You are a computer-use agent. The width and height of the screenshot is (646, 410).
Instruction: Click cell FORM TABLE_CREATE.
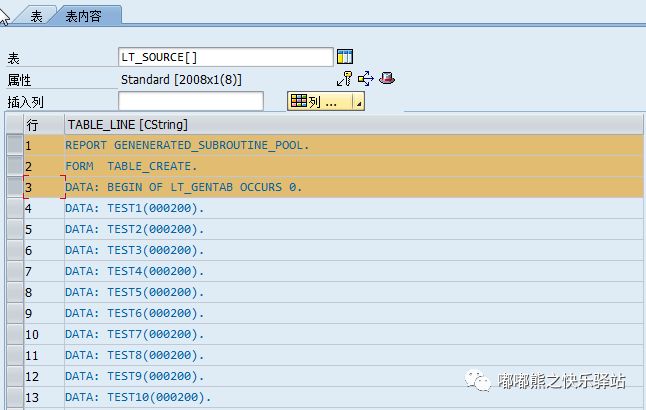[353, 166]
